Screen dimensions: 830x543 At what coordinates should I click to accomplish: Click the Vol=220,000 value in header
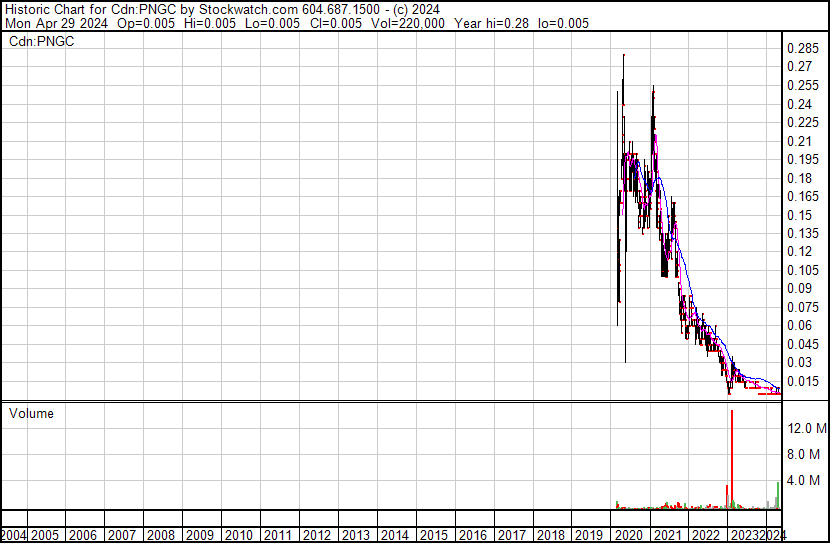(408, 23)
